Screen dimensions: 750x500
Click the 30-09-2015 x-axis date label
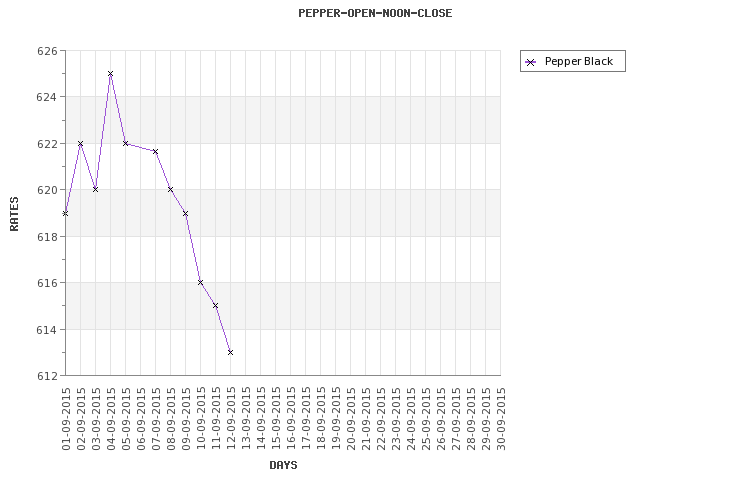point(501,420)
